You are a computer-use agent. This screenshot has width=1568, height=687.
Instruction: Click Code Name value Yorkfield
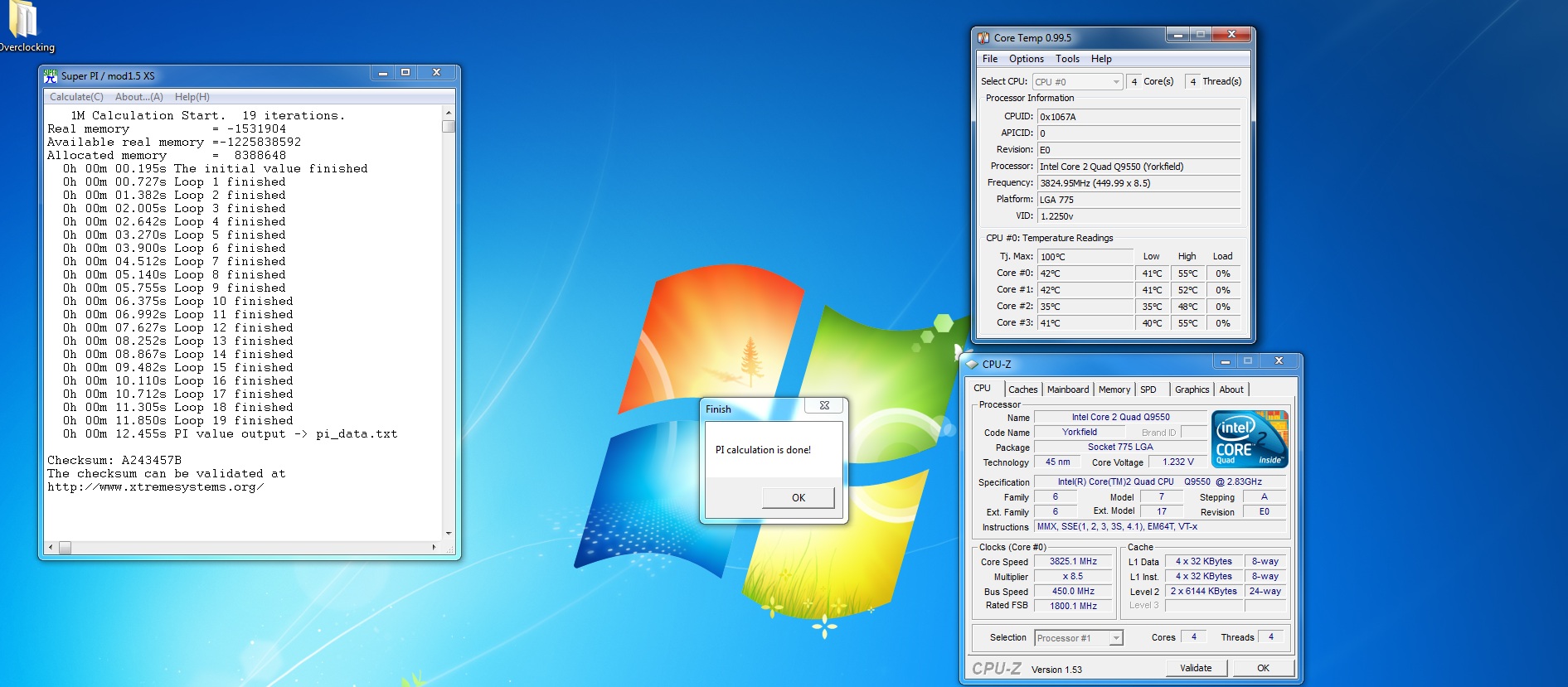1080,432
